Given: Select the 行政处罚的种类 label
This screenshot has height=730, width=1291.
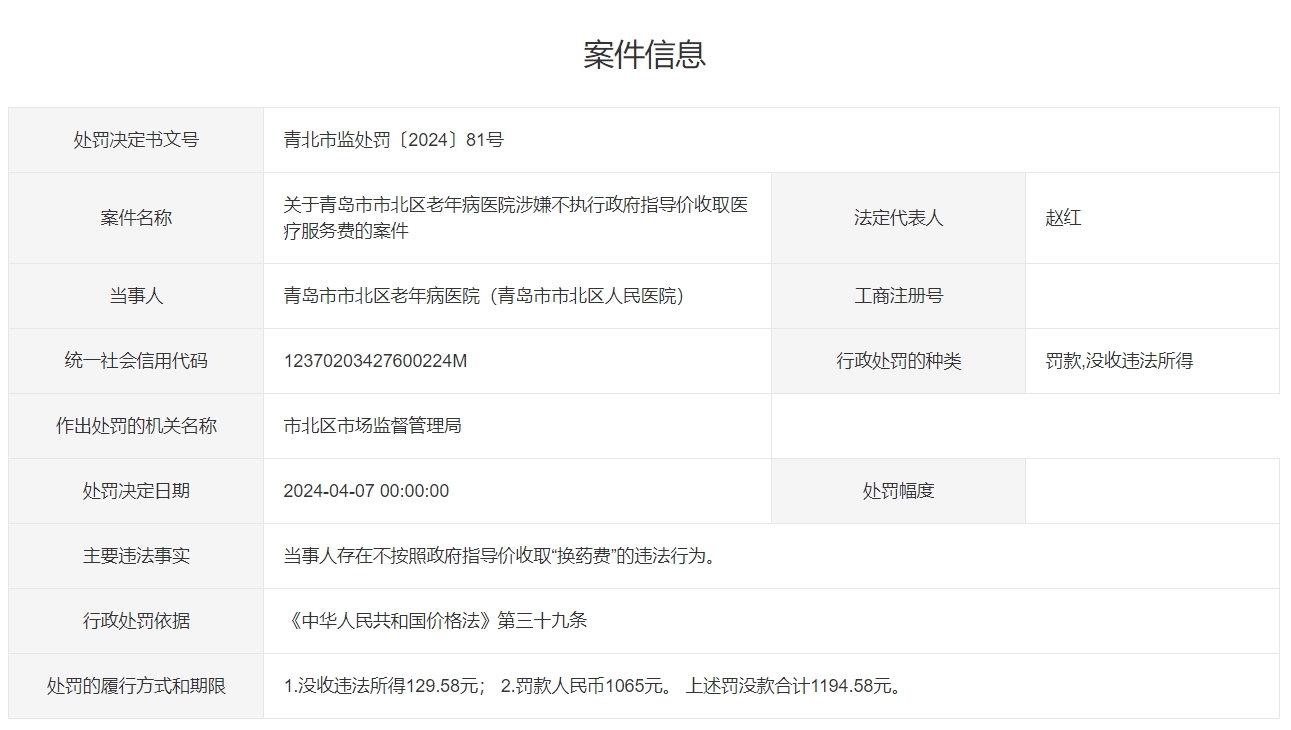Looking at the screenshot, I should pyautogui.click(x=898, y=361).
